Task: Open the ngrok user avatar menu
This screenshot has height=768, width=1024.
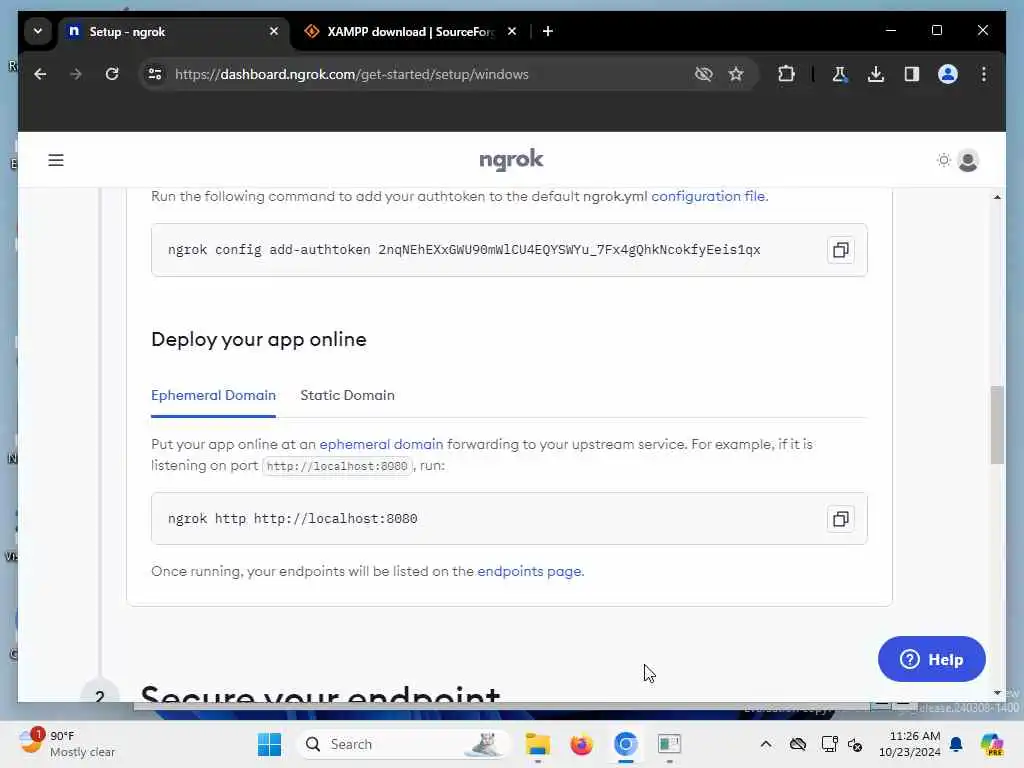Action: [968, 160]
